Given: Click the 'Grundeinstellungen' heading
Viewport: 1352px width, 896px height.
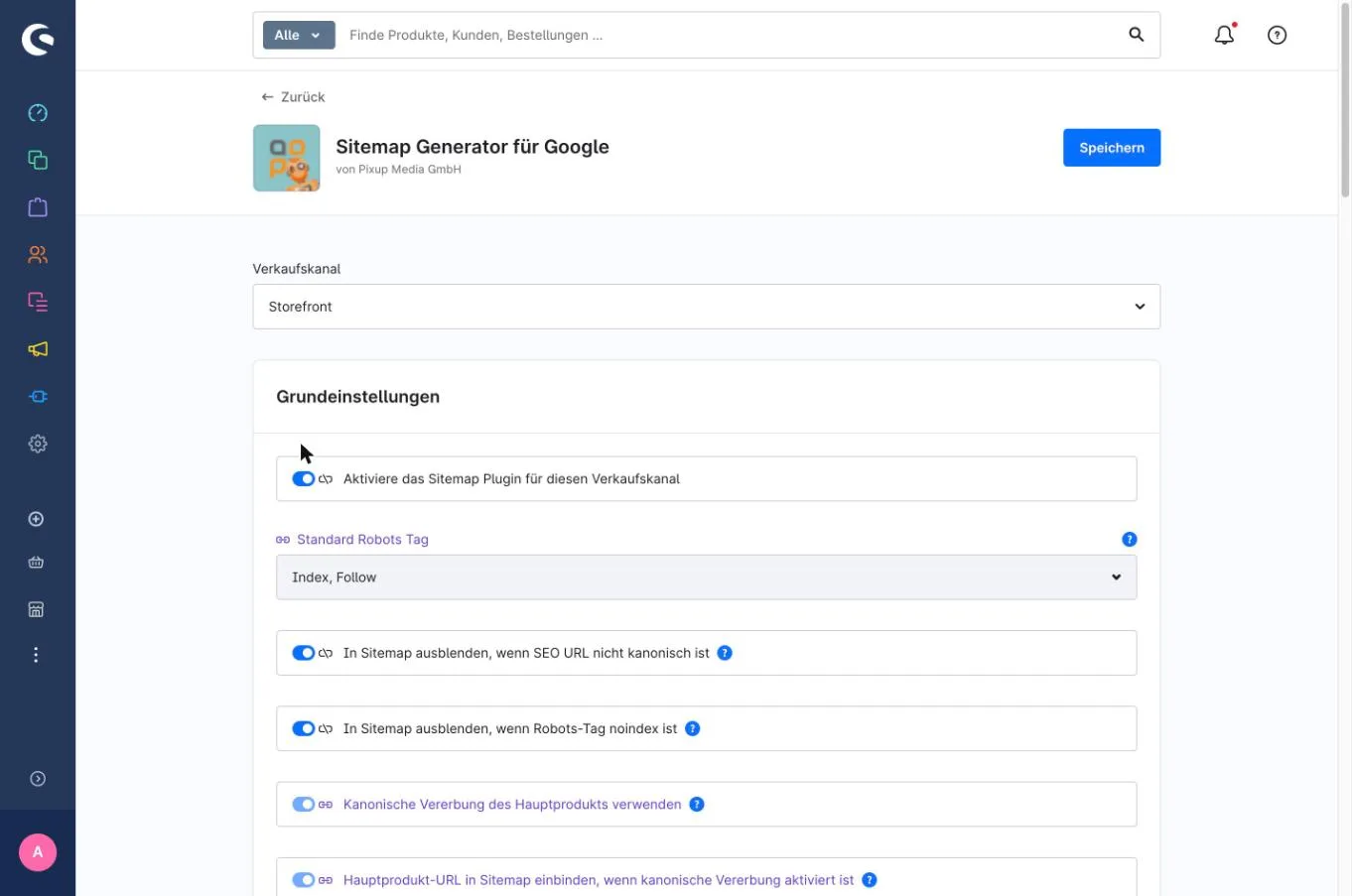Looking at the screenshot, I should 358,397.
